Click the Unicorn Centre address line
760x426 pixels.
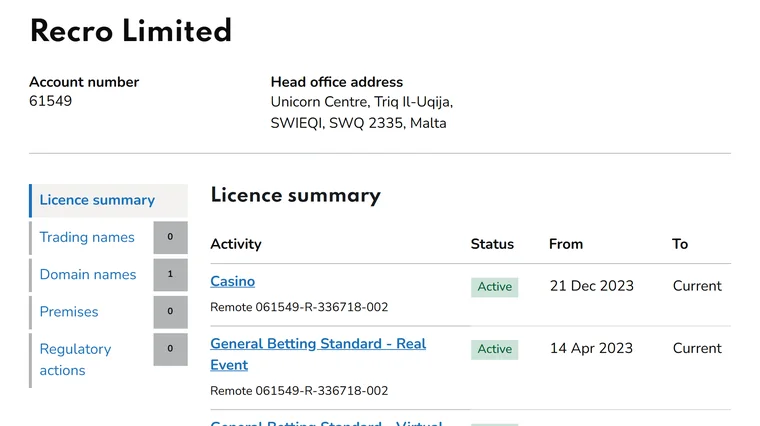coord(362,102)
